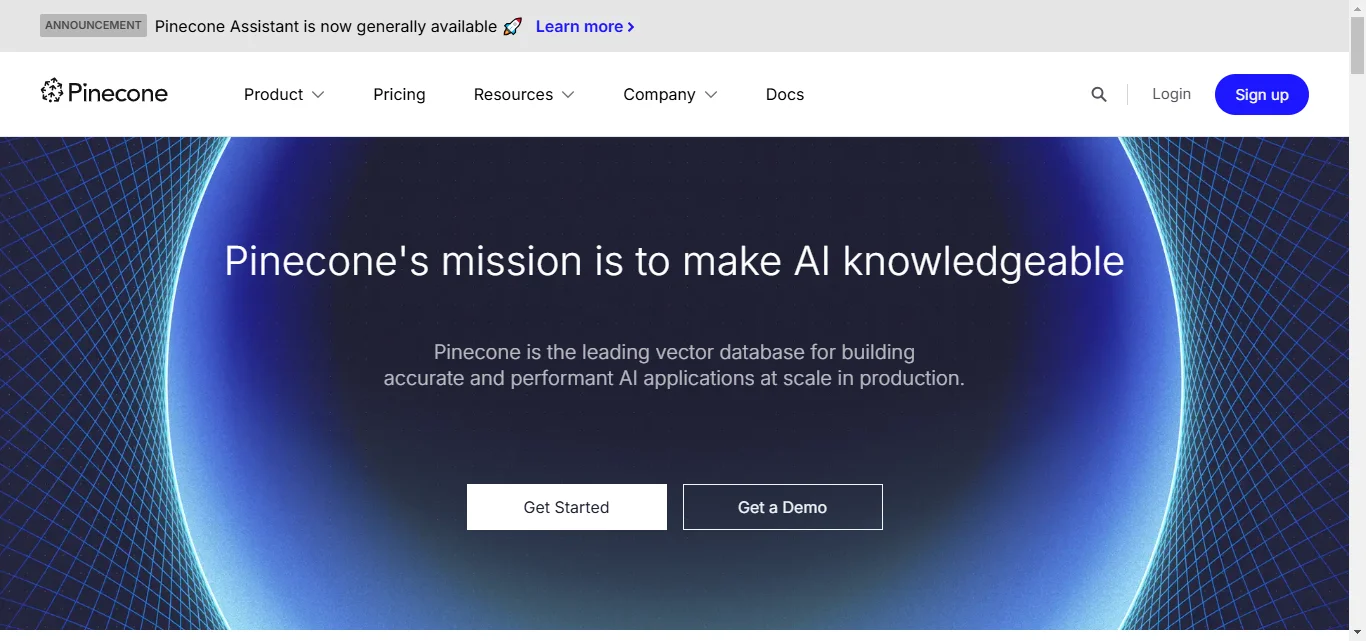Select the Product menu label
Viewport: 1366px width, 641px height.
coord(273,94)
